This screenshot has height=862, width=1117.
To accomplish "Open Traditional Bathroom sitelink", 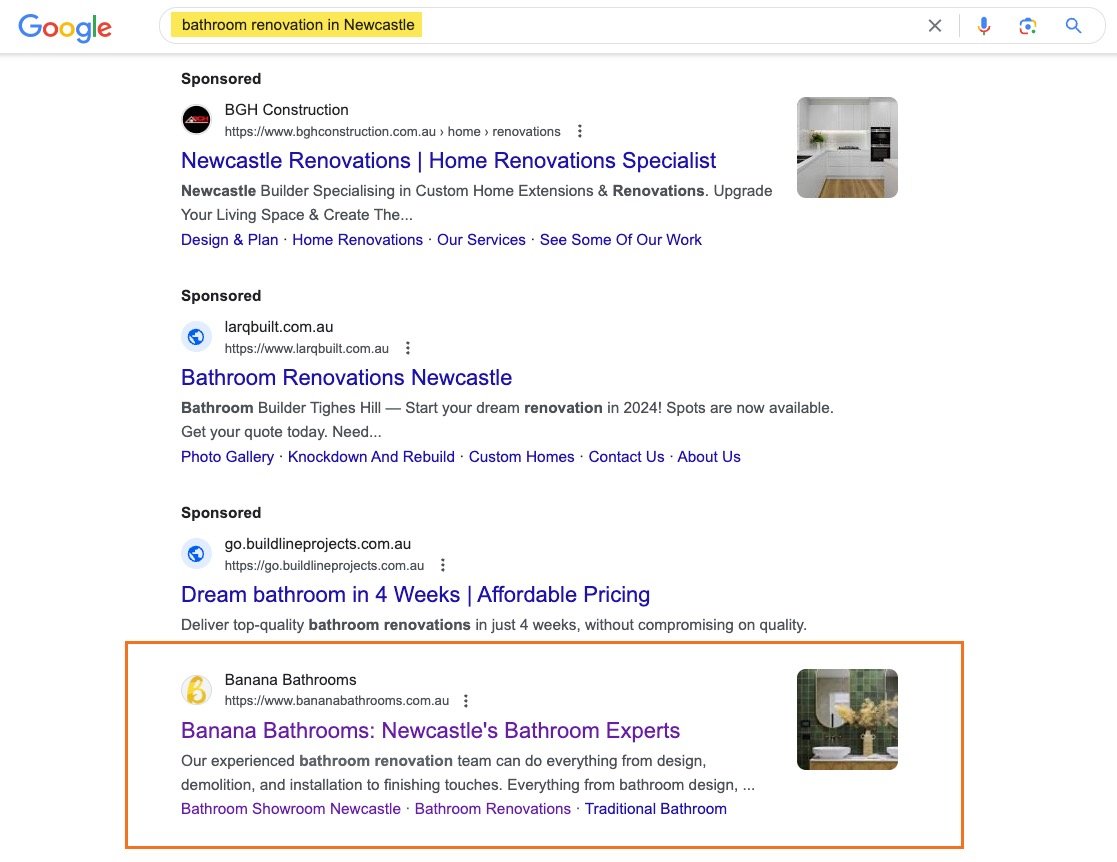I will (x=655, y=809).
